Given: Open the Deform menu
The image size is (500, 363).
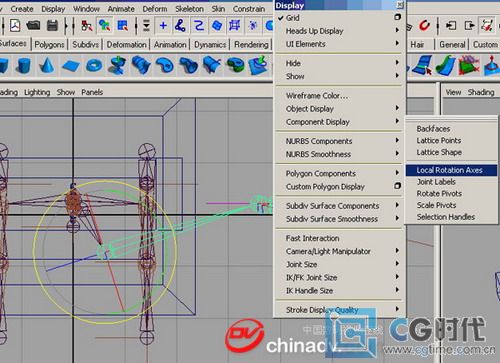Looking at the screenshot, I should (x=155, y=9).
